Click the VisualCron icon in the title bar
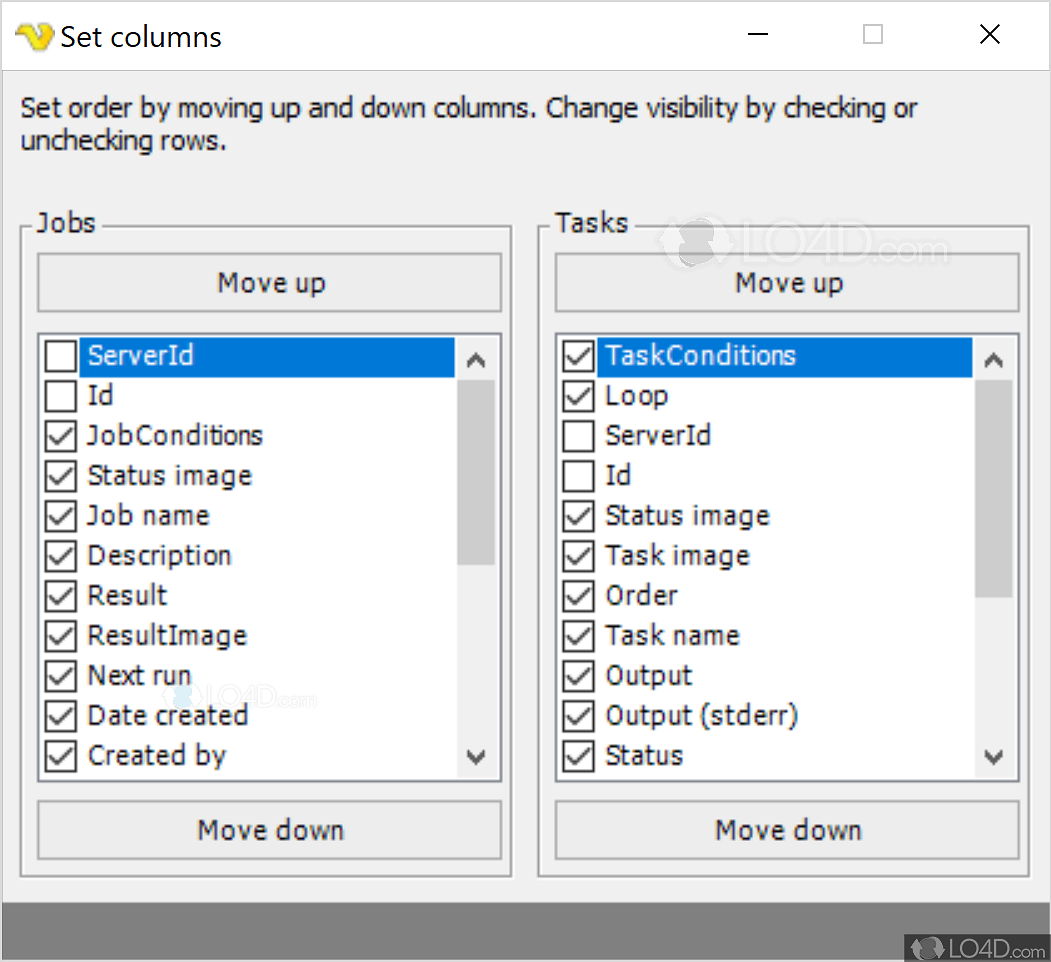Screen dimensions: 1051x962 [33, 33]
